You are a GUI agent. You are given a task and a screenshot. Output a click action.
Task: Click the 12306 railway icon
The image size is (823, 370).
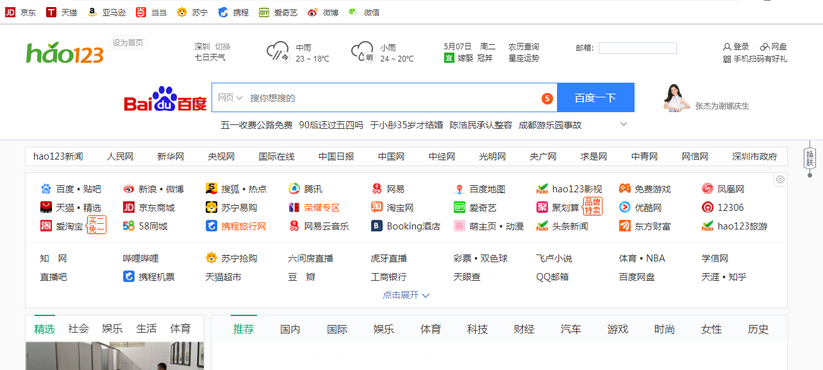tap(708, 207)
